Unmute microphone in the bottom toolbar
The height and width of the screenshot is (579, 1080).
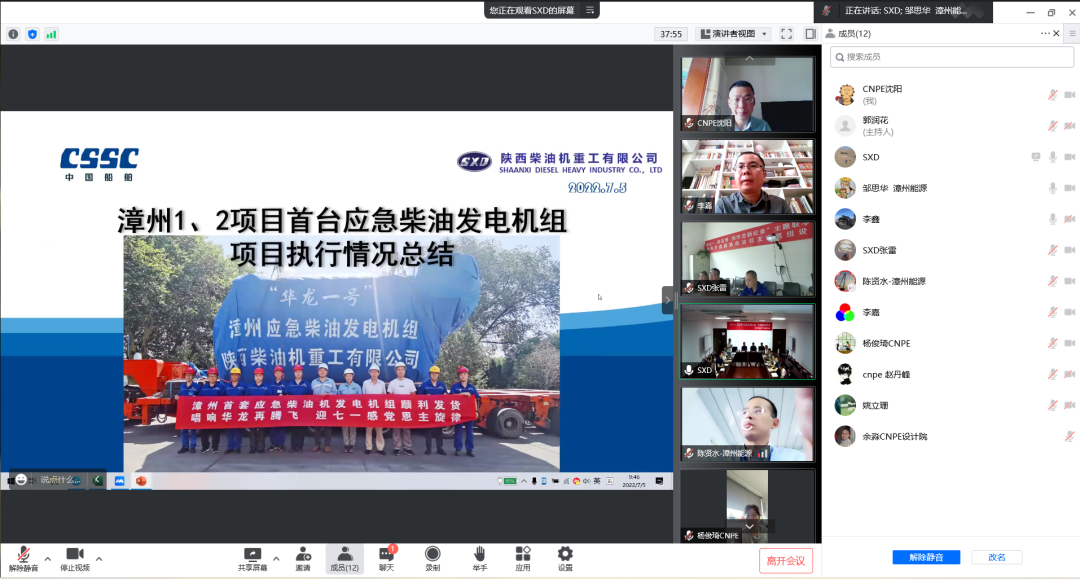[x=23, y=559]
